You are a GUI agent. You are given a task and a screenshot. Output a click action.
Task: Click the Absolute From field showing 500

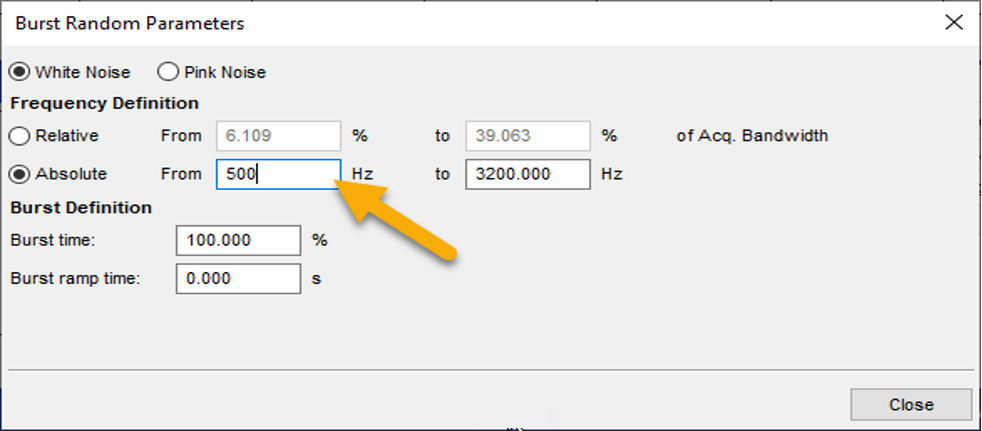point(278,174)
